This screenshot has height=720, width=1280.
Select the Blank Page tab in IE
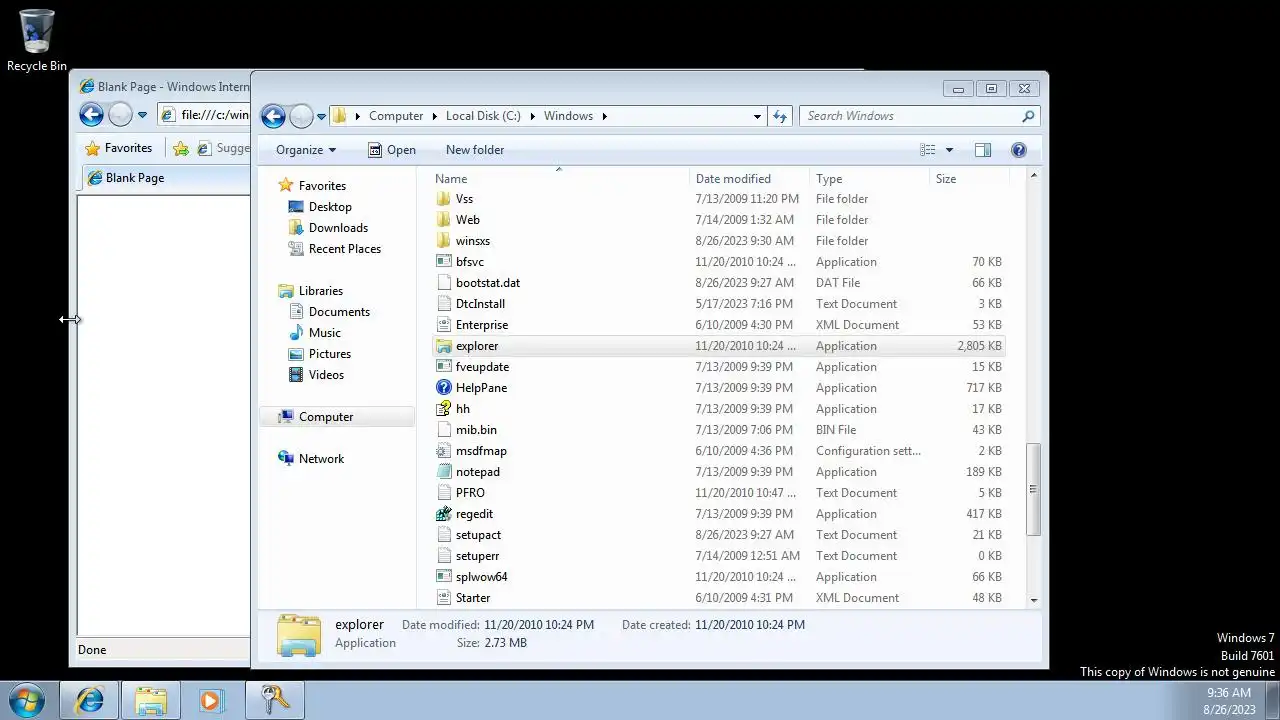click(x=163, y=178)
